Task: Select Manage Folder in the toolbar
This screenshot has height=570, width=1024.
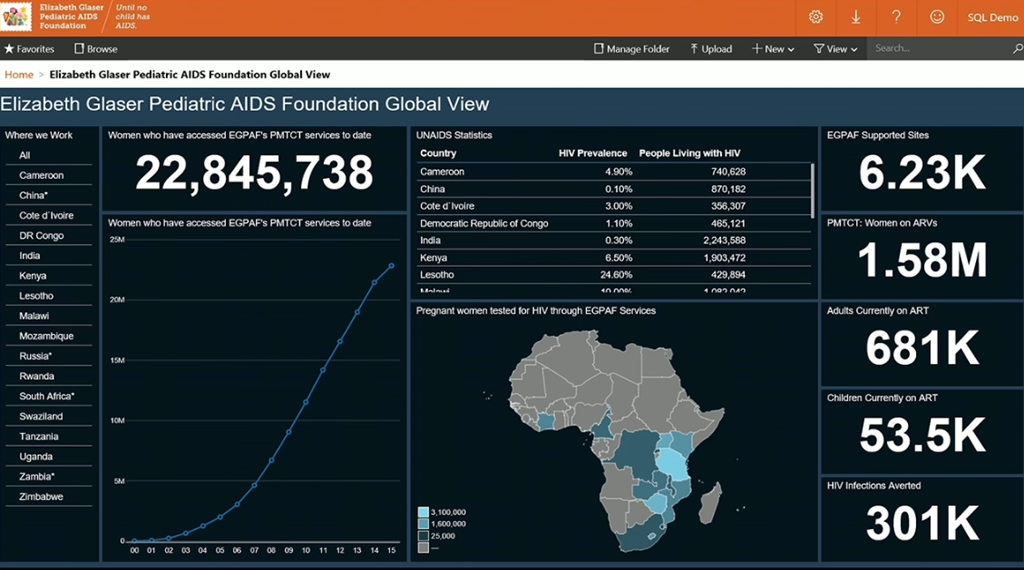Action: [632, 49]
